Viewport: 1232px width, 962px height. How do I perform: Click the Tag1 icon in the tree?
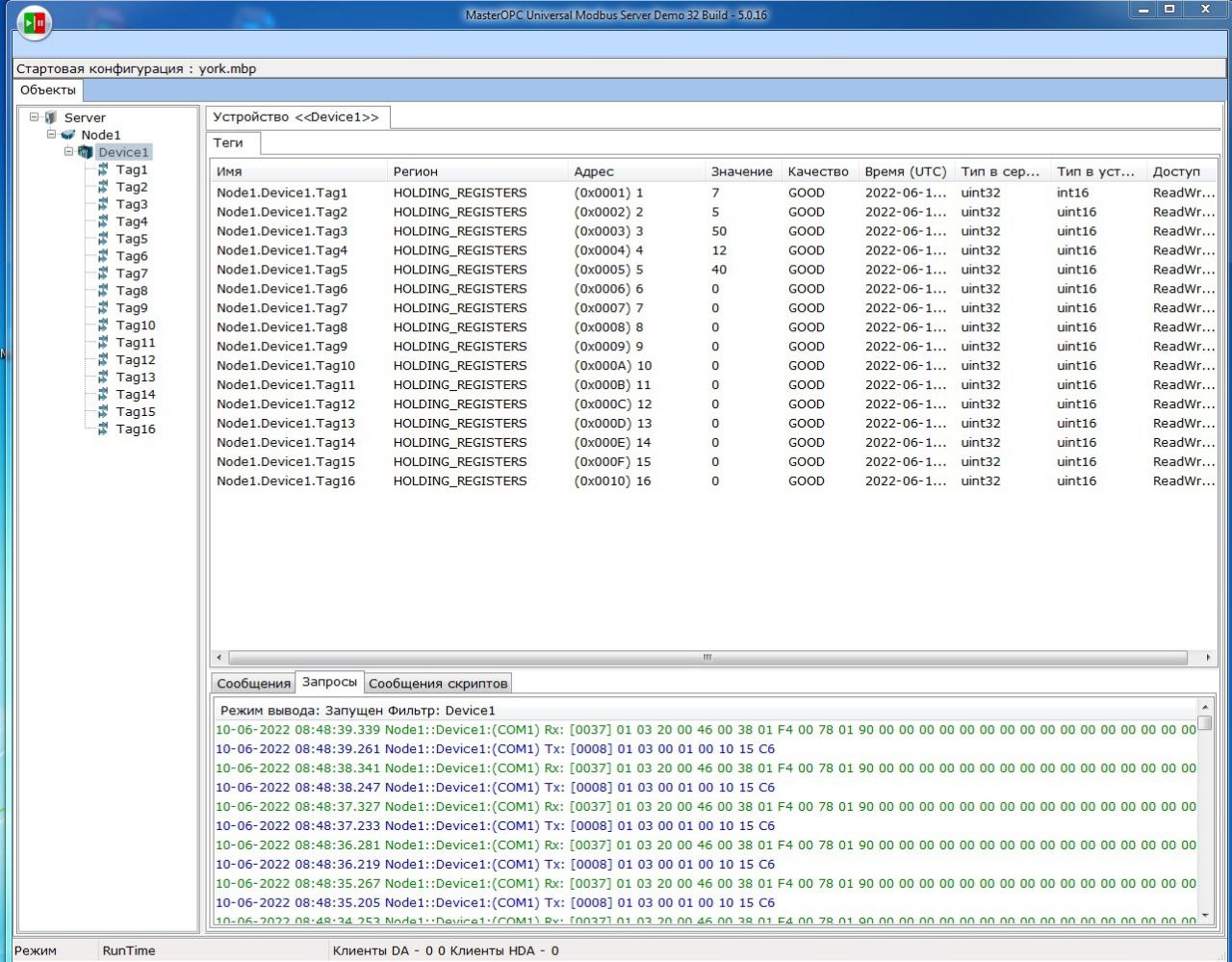(103, 169)
